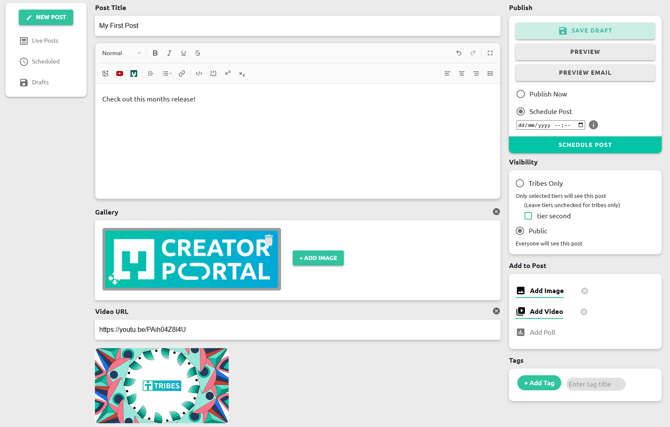The width and height of the screenshot is (670, 427).
Task: Delete the Creator Portal gallery image
Action: tap(268, 240)
